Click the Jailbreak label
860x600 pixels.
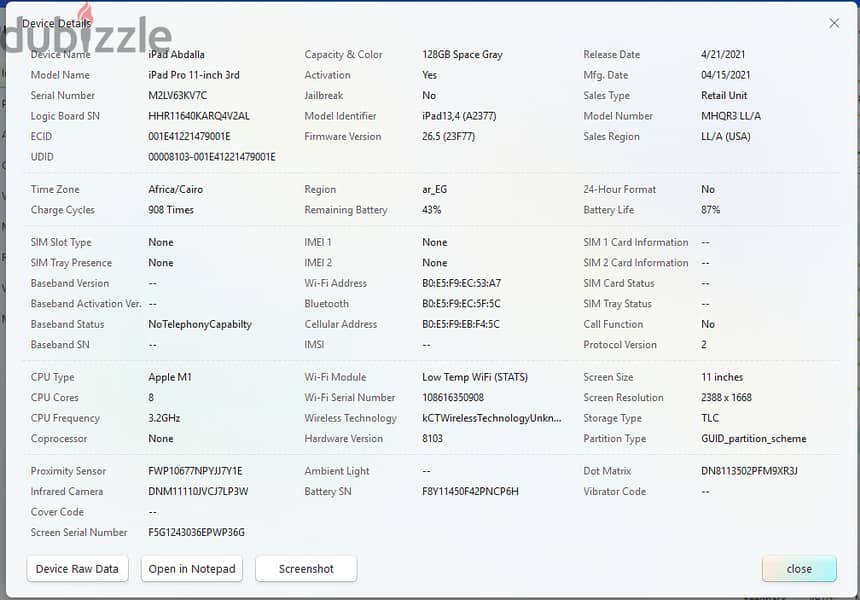click(x=324, y=95)
